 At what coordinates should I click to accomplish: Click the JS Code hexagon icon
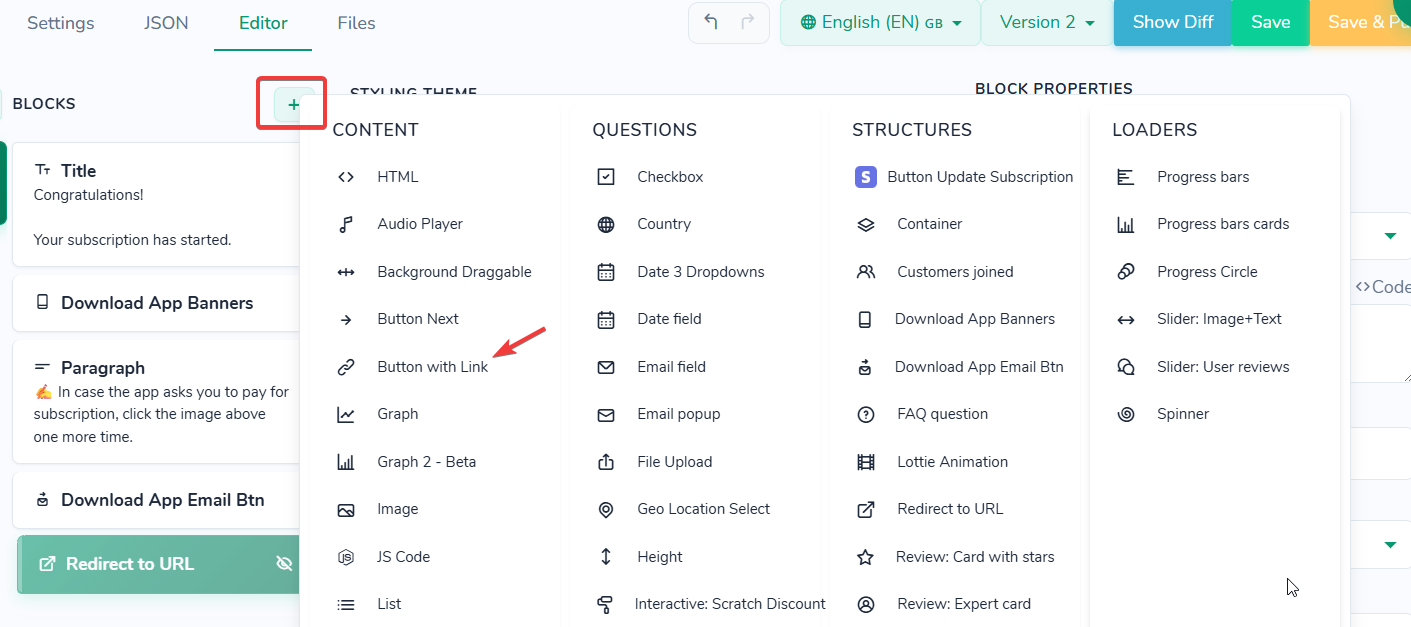click(x=346, y=557)
